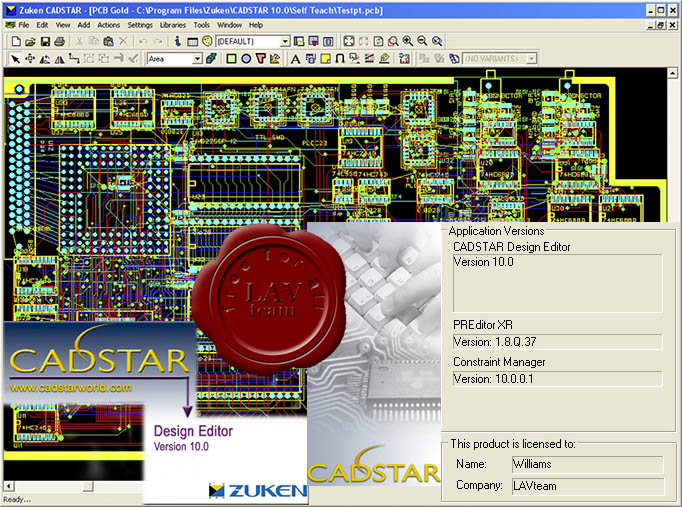682x507 pixels.
Task: Open the View menu
Action: coord(63,25)
